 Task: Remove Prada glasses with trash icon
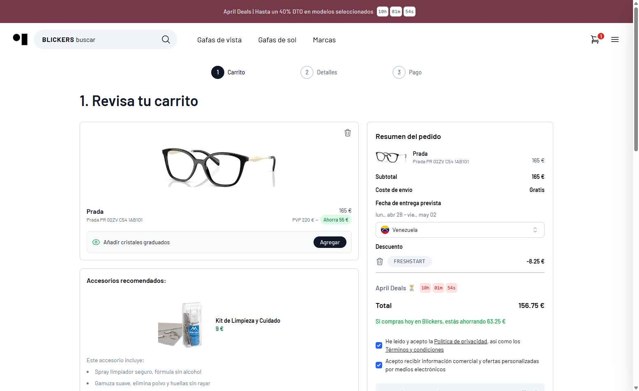pyautogui.click(x=348, y=133)
